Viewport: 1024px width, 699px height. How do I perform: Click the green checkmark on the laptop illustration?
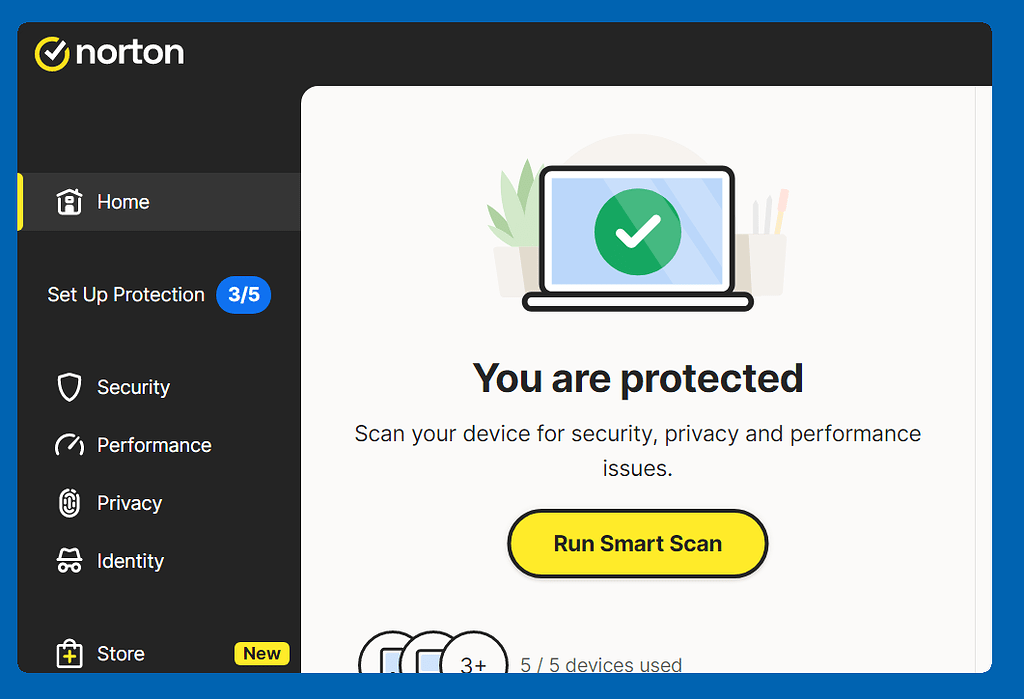click(637, 231)
